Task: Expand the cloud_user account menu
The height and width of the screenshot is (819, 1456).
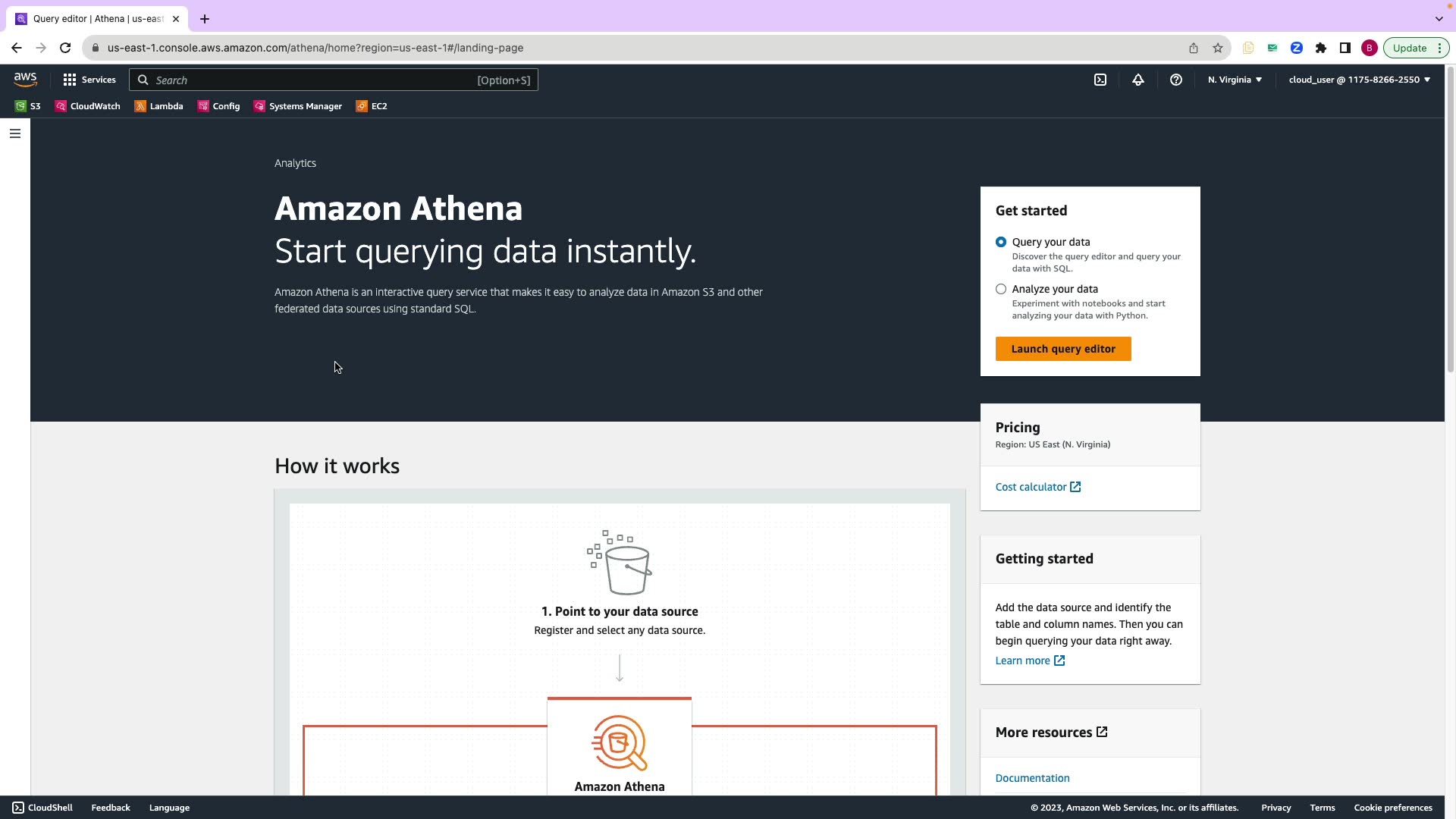Action: [x=1359, y=80]
